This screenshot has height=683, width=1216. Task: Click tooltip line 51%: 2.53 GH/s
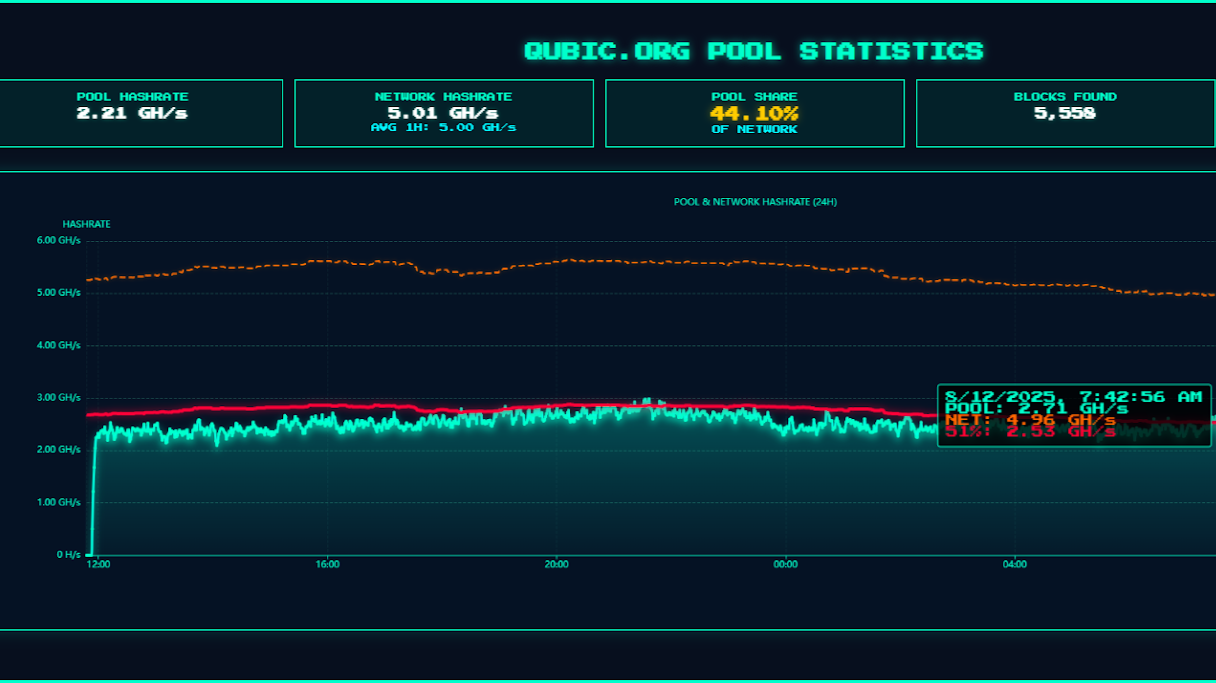[1031, 431]
